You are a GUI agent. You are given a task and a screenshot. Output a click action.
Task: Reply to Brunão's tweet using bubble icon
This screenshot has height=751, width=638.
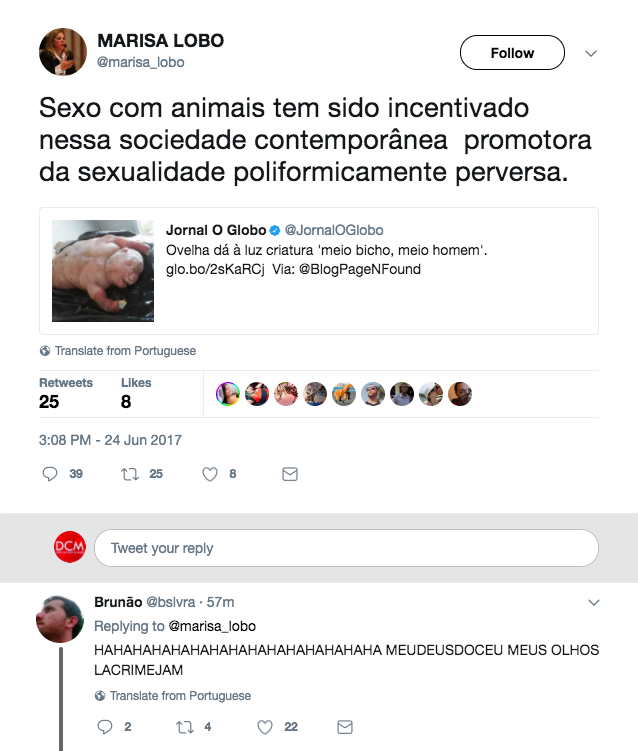[105, 727]
